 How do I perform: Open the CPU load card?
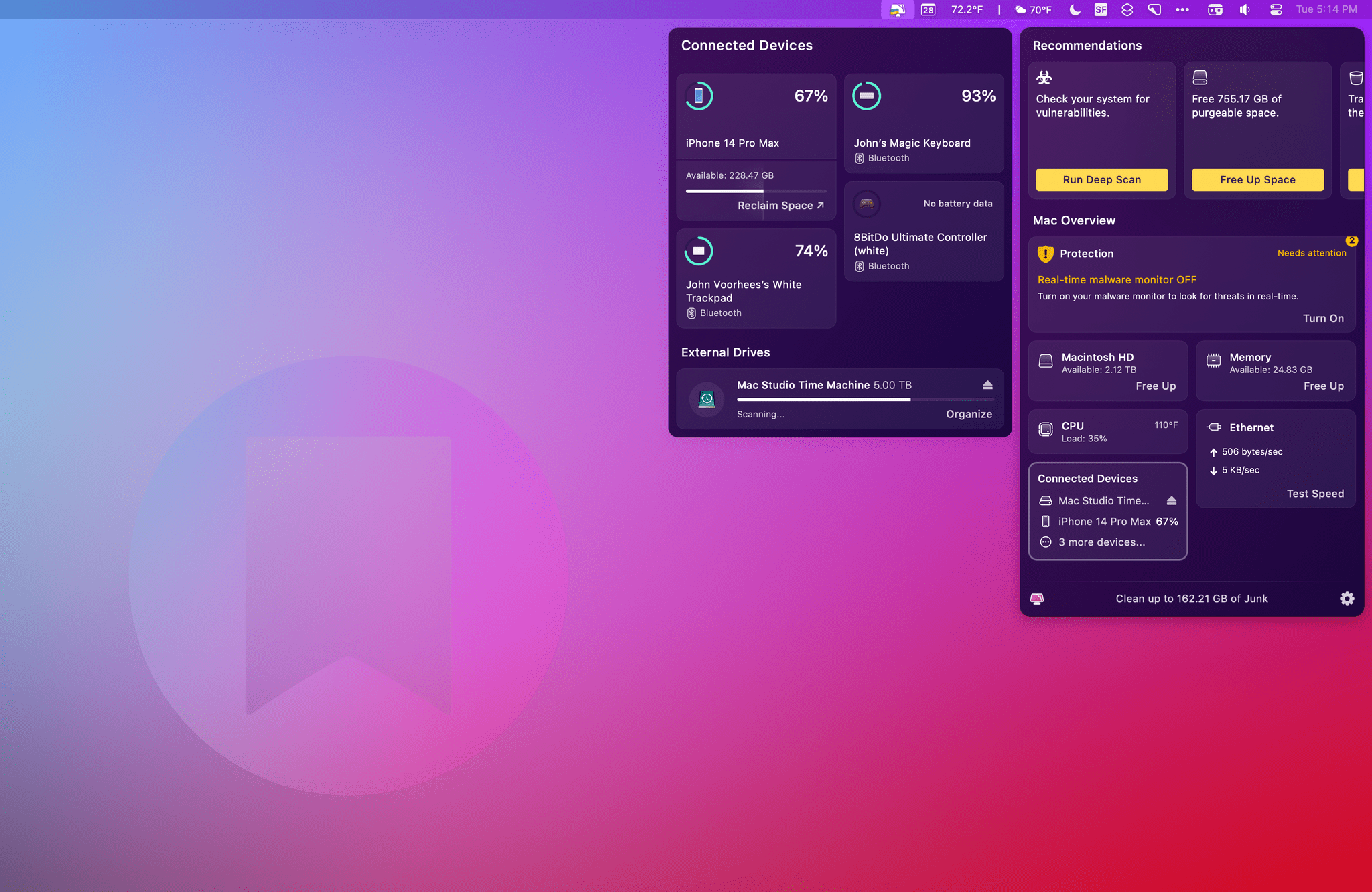click(x=1108, y=432)
